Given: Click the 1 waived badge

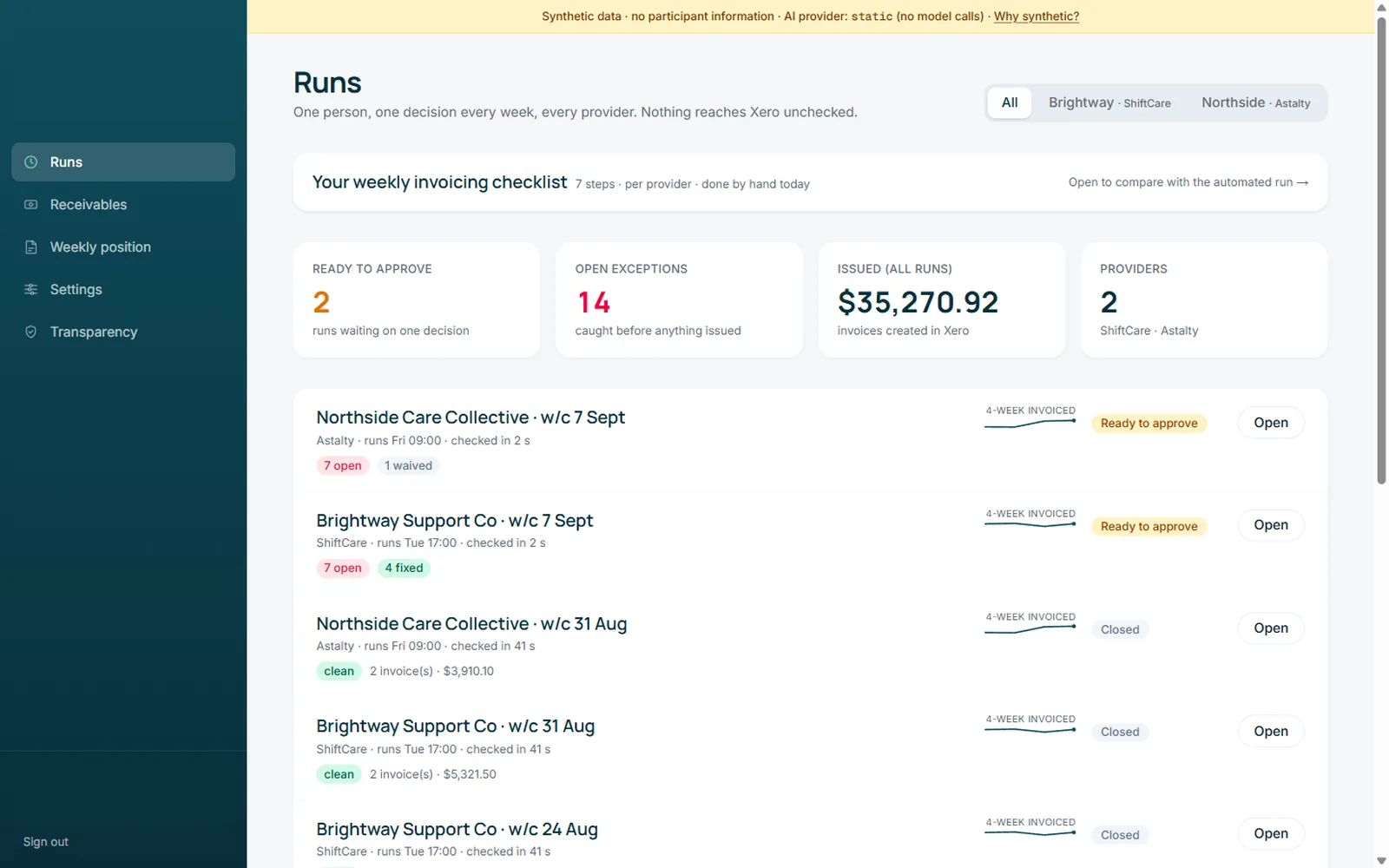Looking at the screenshot, I should pos(408,466).
